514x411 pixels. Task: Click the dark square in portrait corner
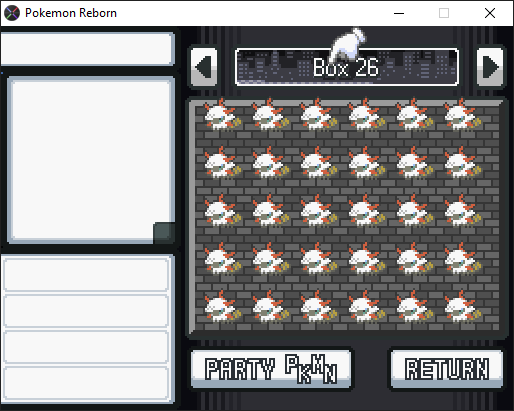point(164,233)
